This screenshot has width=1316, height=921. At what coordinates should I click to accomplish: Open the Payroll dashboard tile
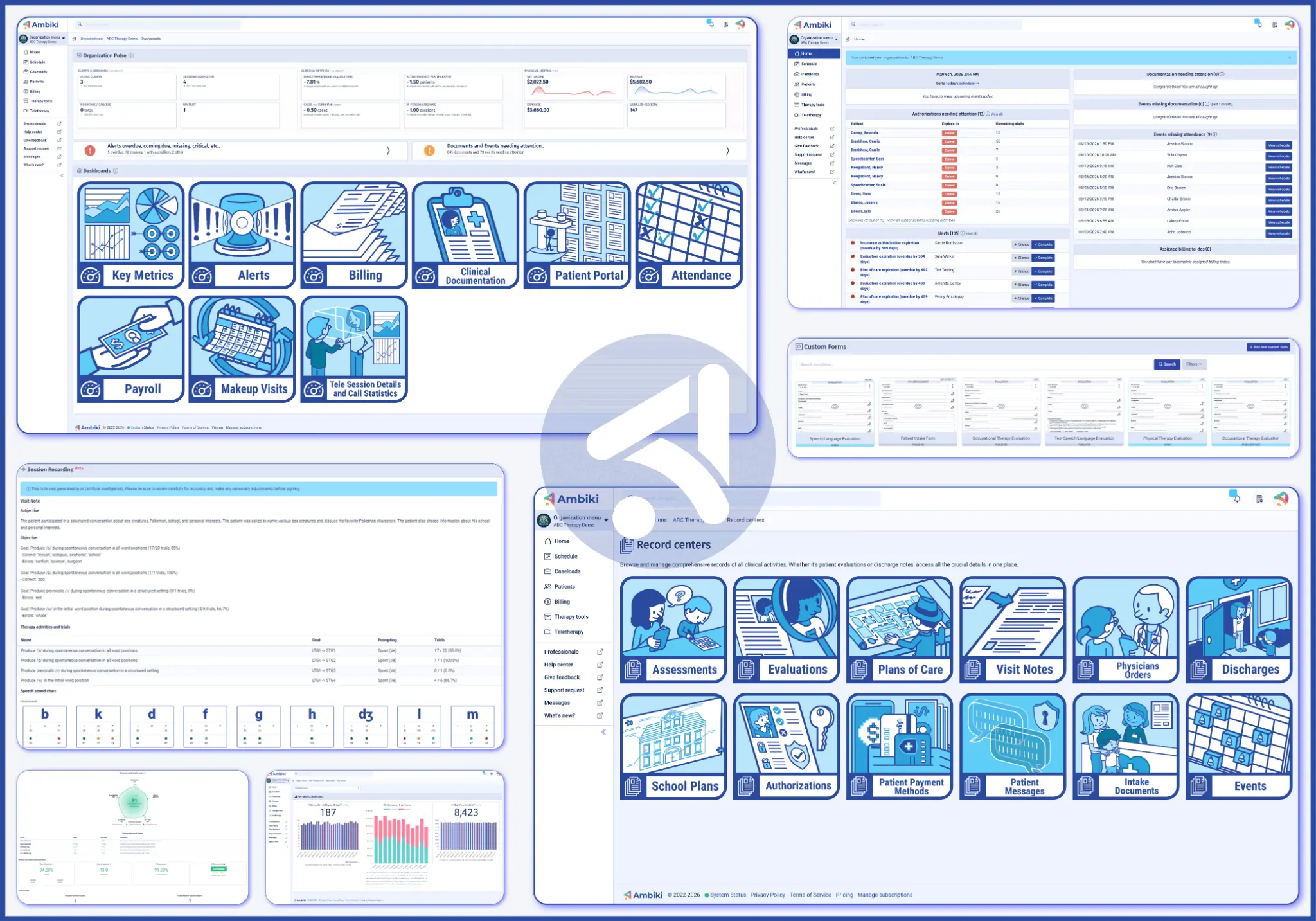pos(130,349)
